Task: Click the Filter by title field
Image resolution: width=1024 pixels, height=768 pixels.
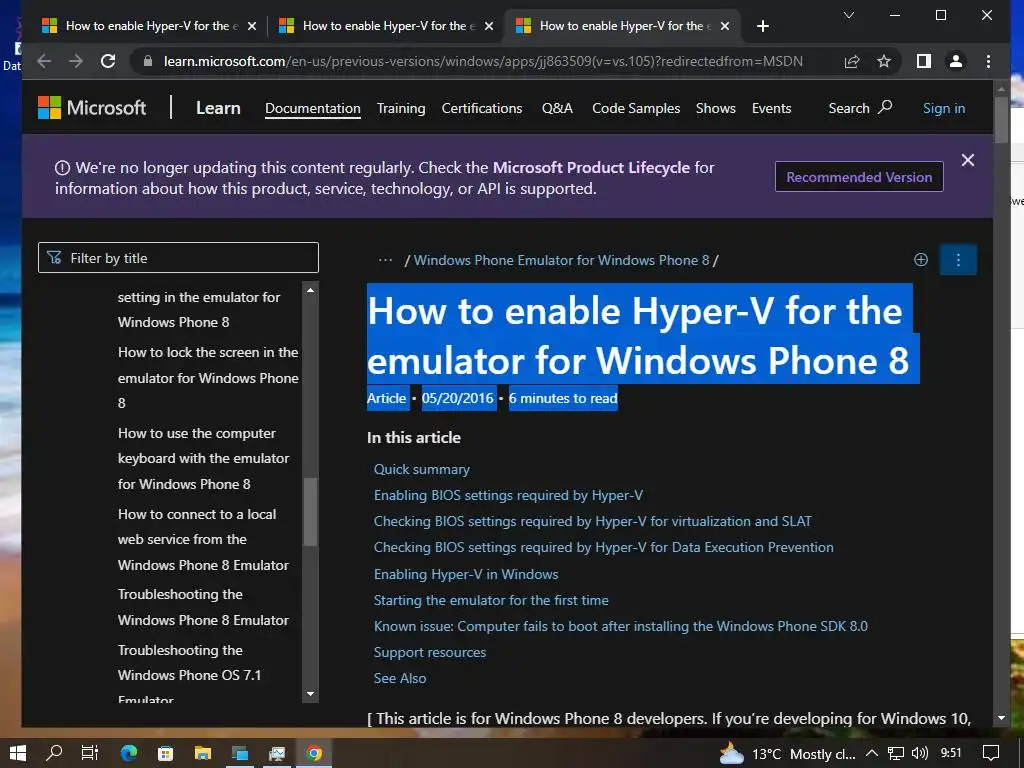Action: point(178,258)
